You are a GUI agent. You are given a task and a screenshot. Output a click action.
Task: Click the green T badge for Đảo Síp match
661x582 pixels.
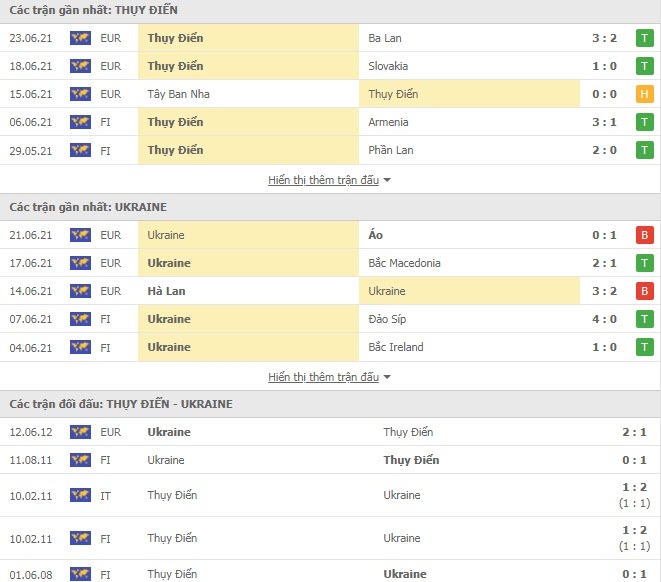tap(644, 319)
